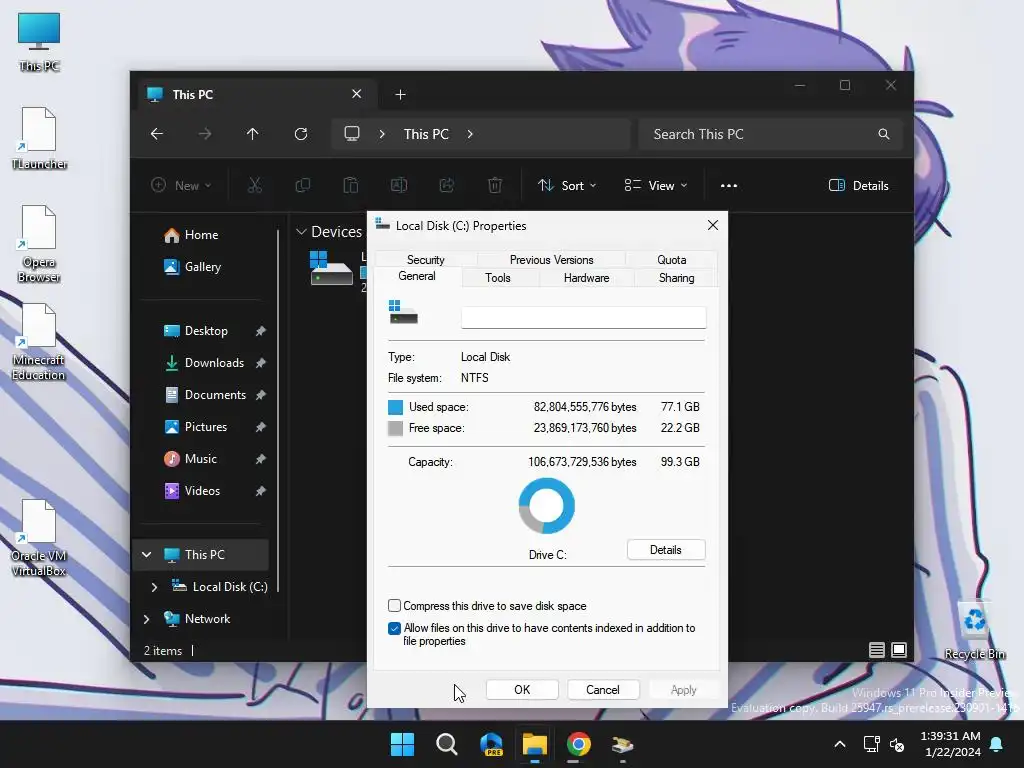1024x768 pixels.
Task: Open the Edge PRE taskbar icon
Action: (x=491, y=744)
